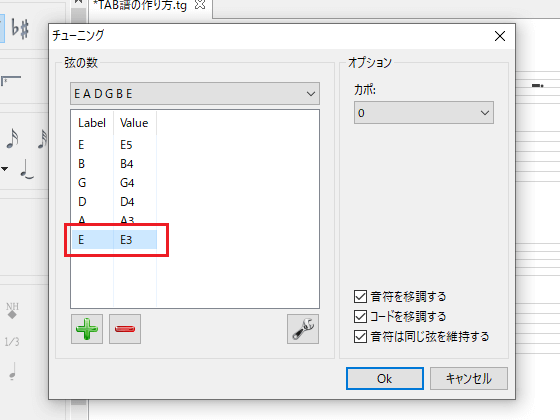Select the sixteenth note duration icon
This screenshot has width=560, height=420.
click(13, 139)
